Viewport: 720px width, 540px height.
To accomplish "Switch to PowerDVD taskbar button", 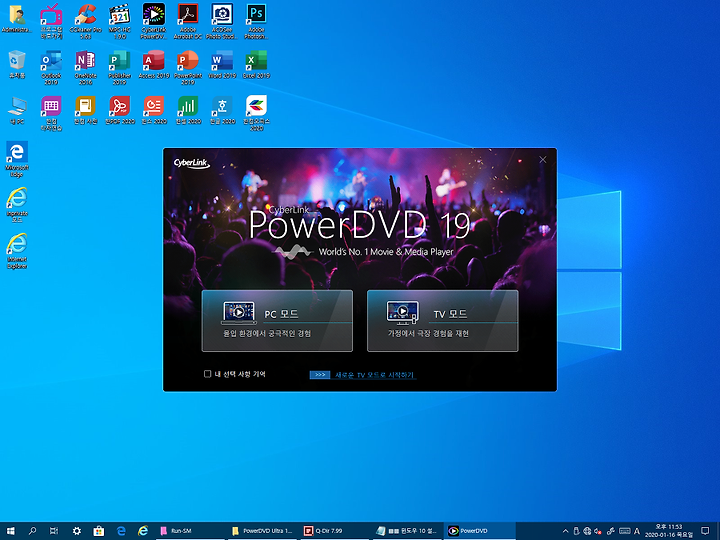I will click(x=480, y=531).
